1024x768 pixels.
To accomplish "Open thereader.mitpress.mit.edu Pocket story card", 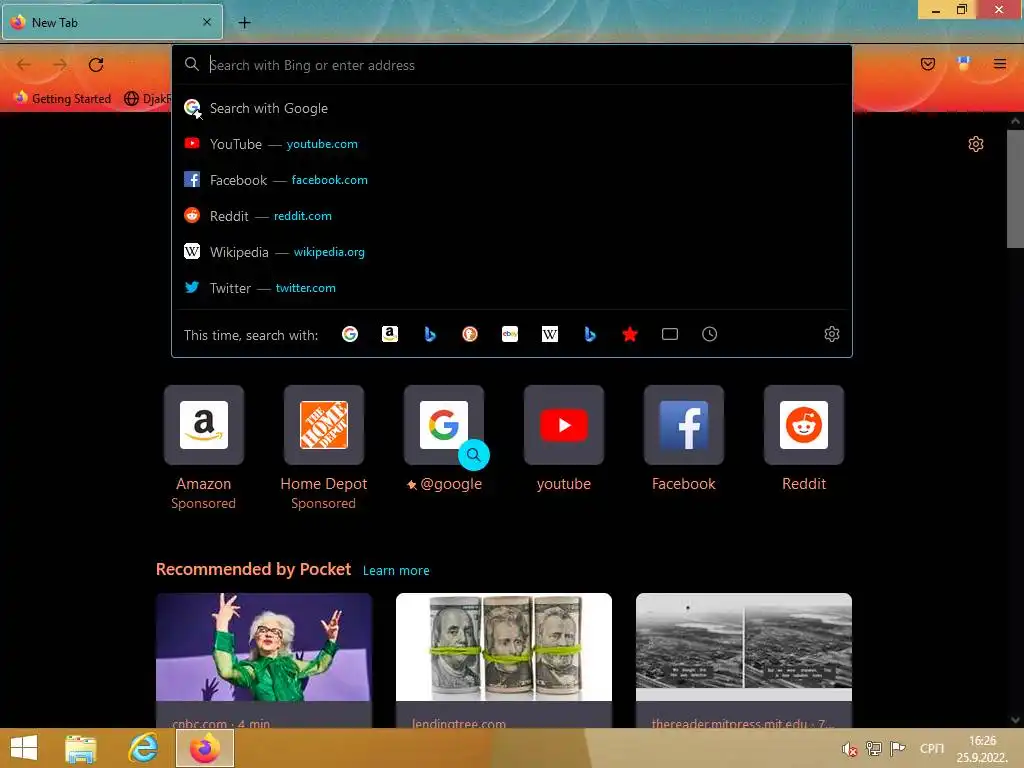I will click(744, 660).
